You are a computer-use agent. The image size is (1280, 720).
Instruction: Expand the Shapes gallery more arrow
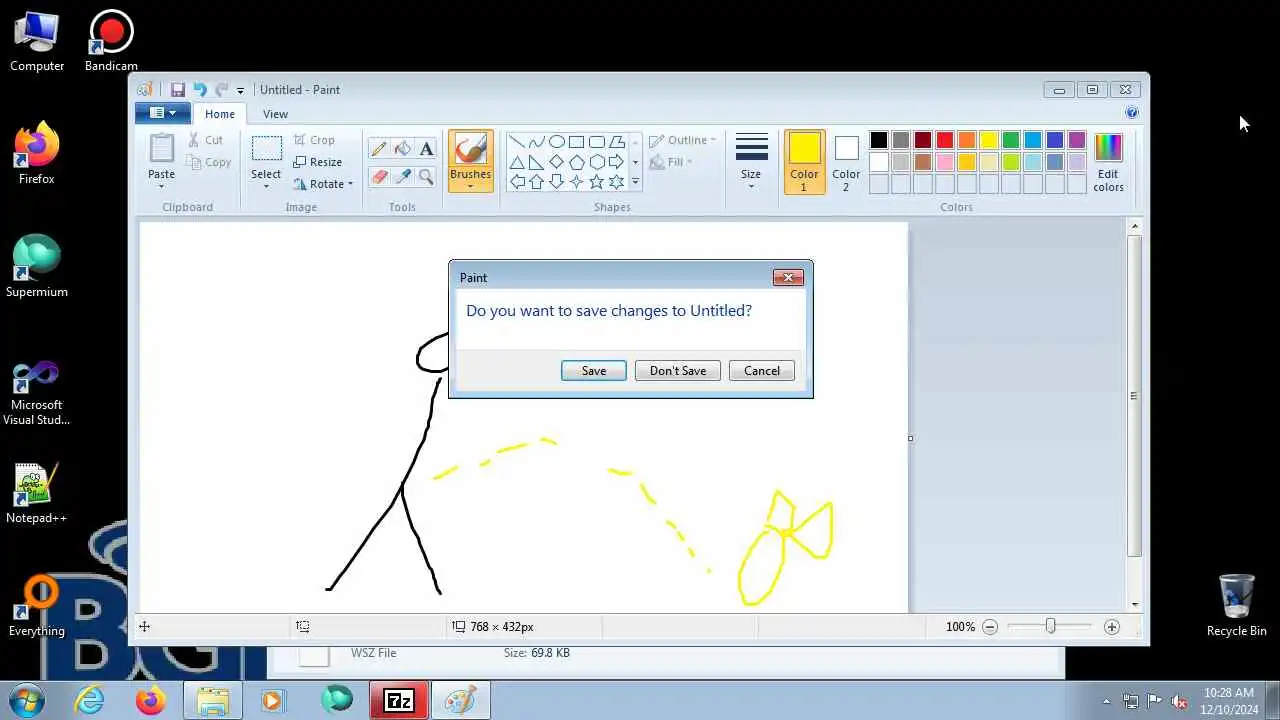[635, 182]
